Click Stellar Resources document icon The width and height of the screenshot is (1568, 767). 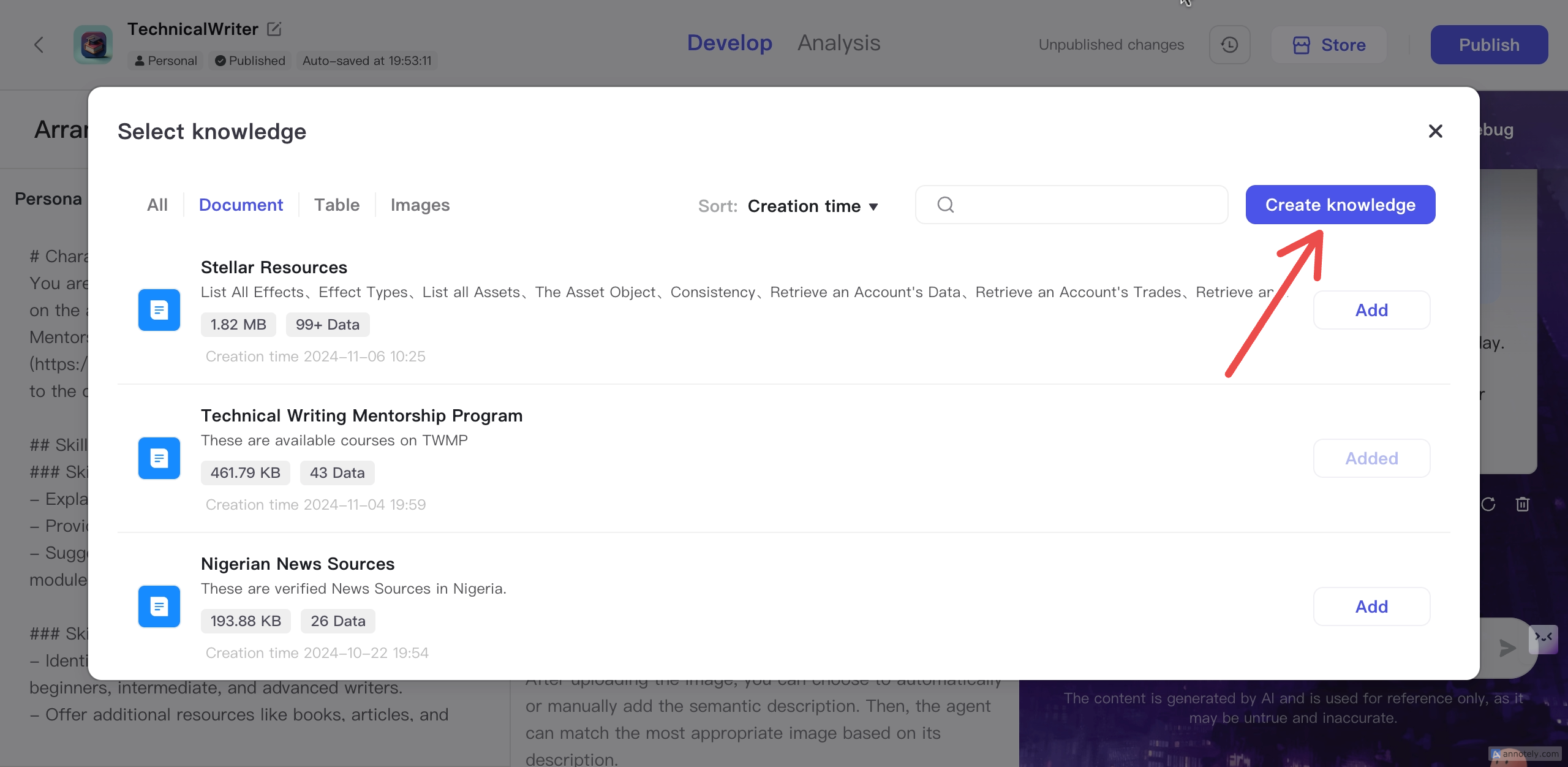pyautogui.click(x=159, y=310)
